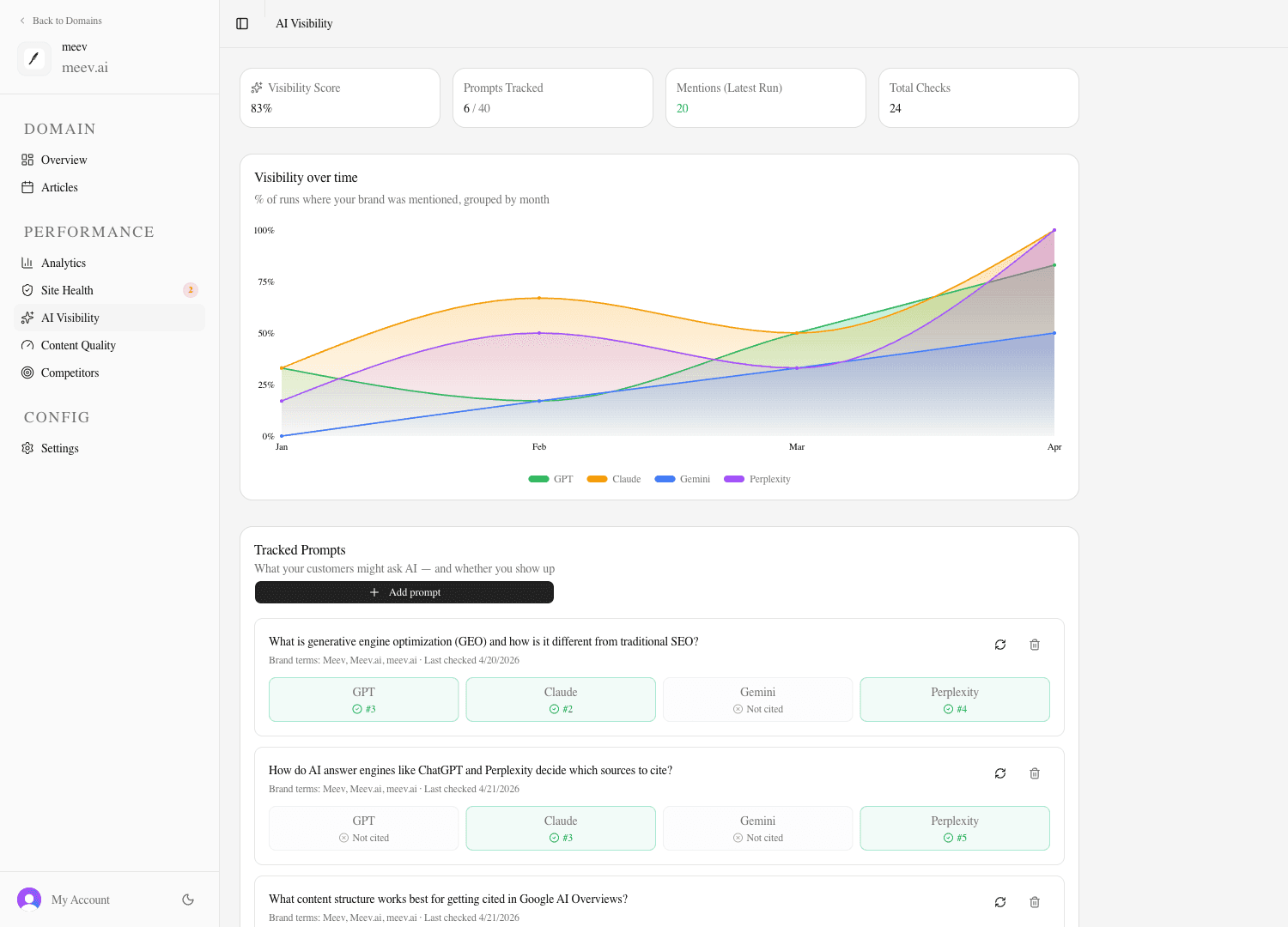1288x927 pixels.
Task: Delete the Google AI Overviews prompt
Action: [x=1035, y=902]
